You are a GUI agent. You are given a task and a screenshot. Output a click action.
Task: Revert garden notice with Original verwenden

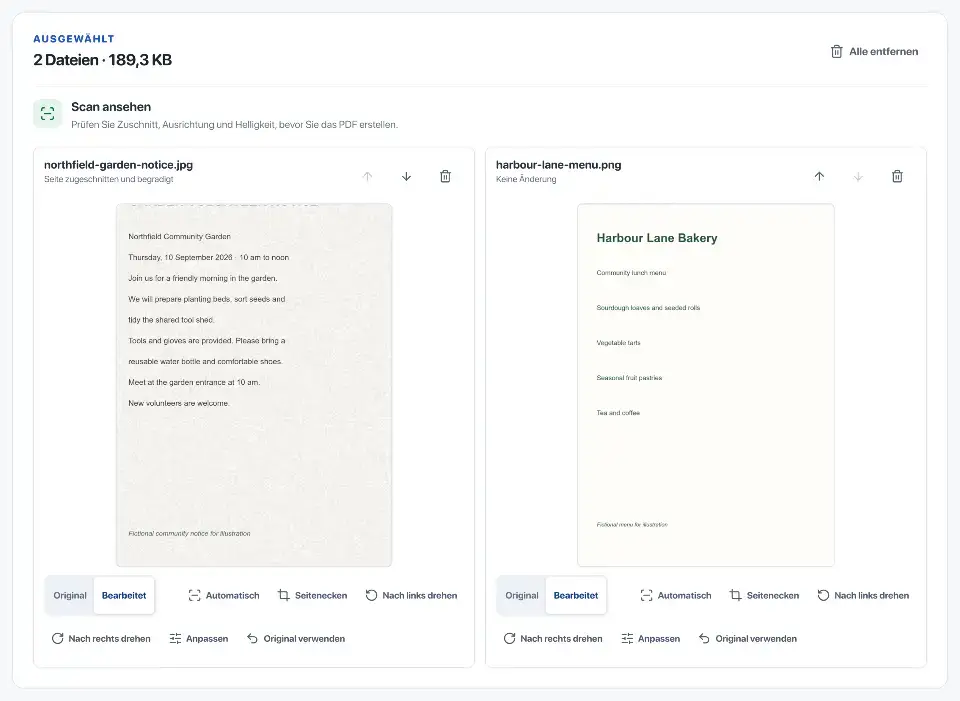click(296, 639)
